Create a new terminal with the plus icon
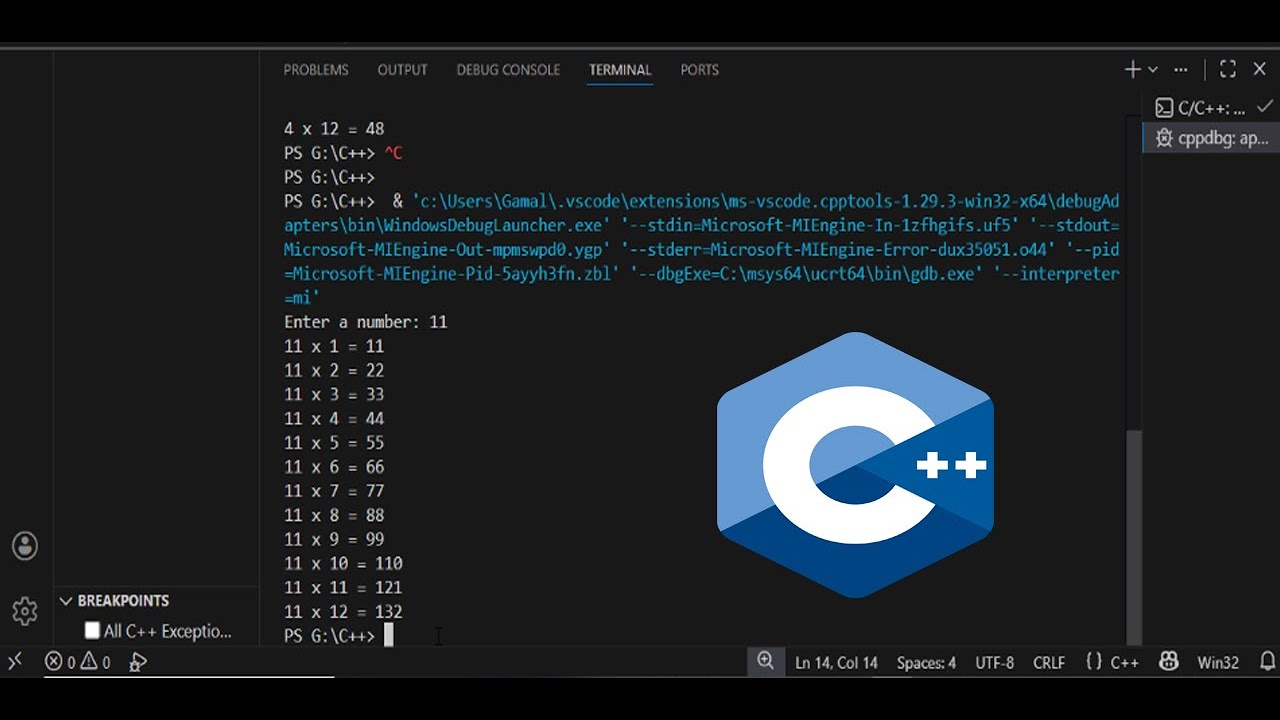The height and width of the screenshot is (720, 1280). (x=1132, y=69)
